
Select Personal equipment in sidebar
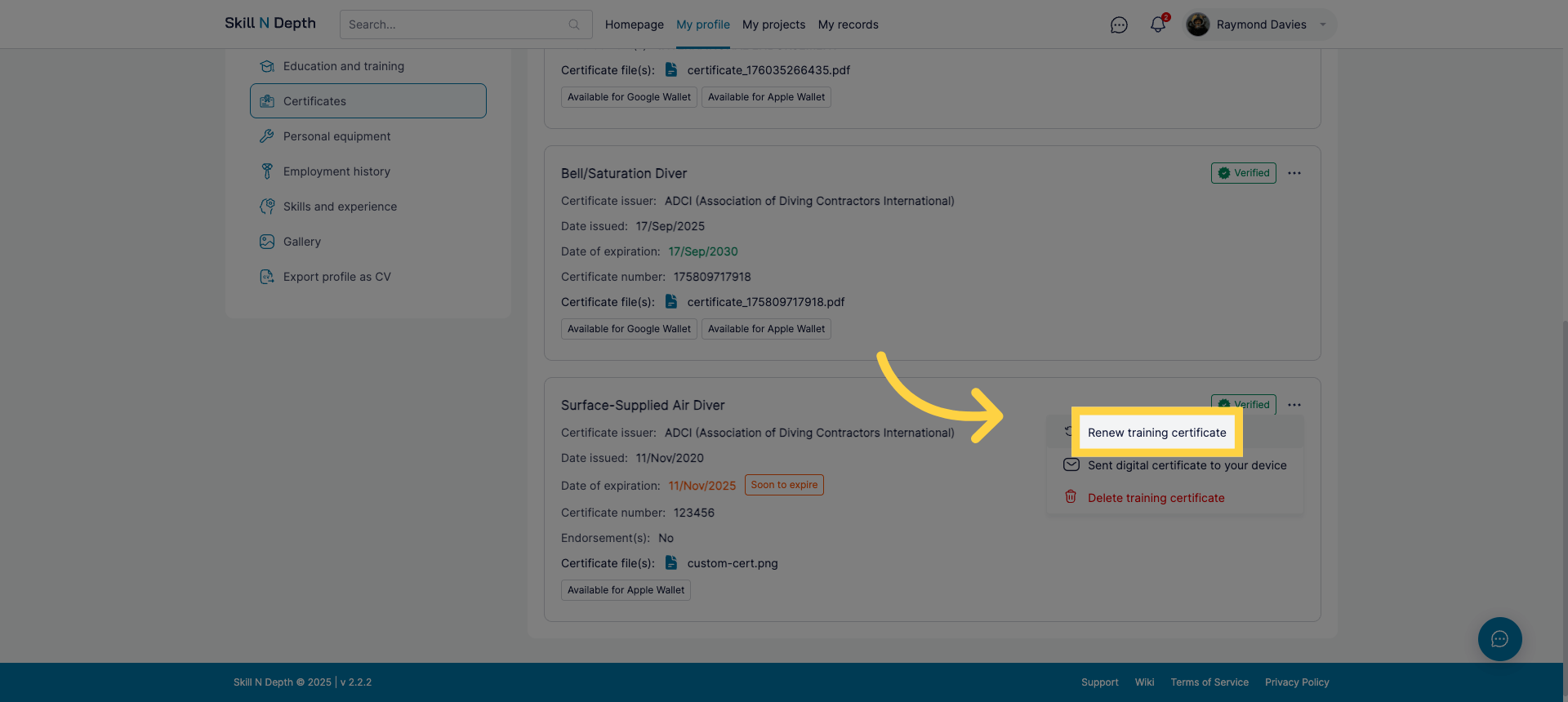(x=336, y=136)
